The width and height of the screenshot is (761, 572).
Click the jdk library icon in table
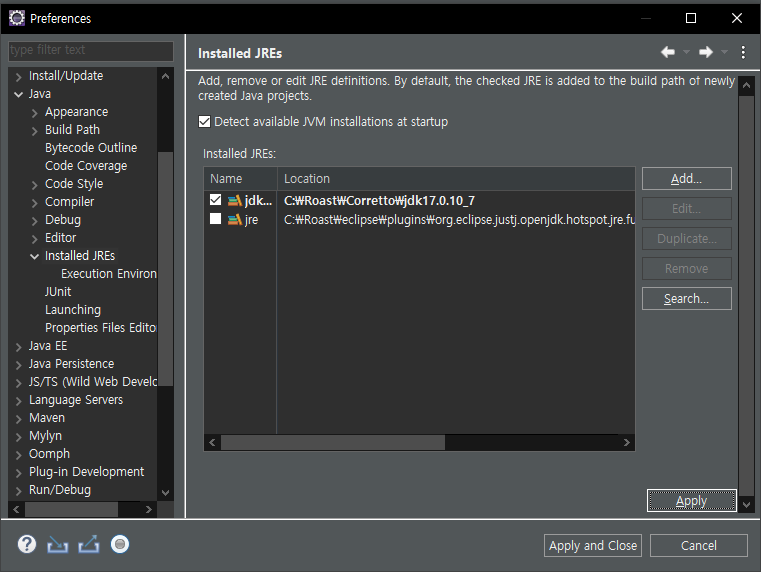234,200
